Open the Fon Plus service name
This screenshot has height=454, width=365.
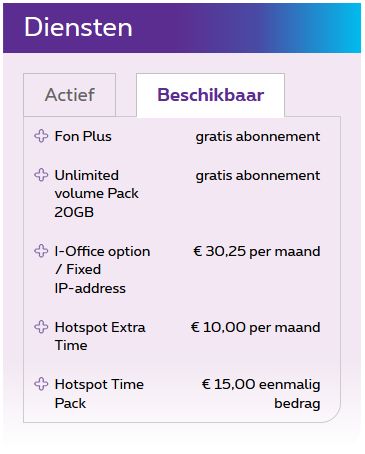[x=83, y=136]
